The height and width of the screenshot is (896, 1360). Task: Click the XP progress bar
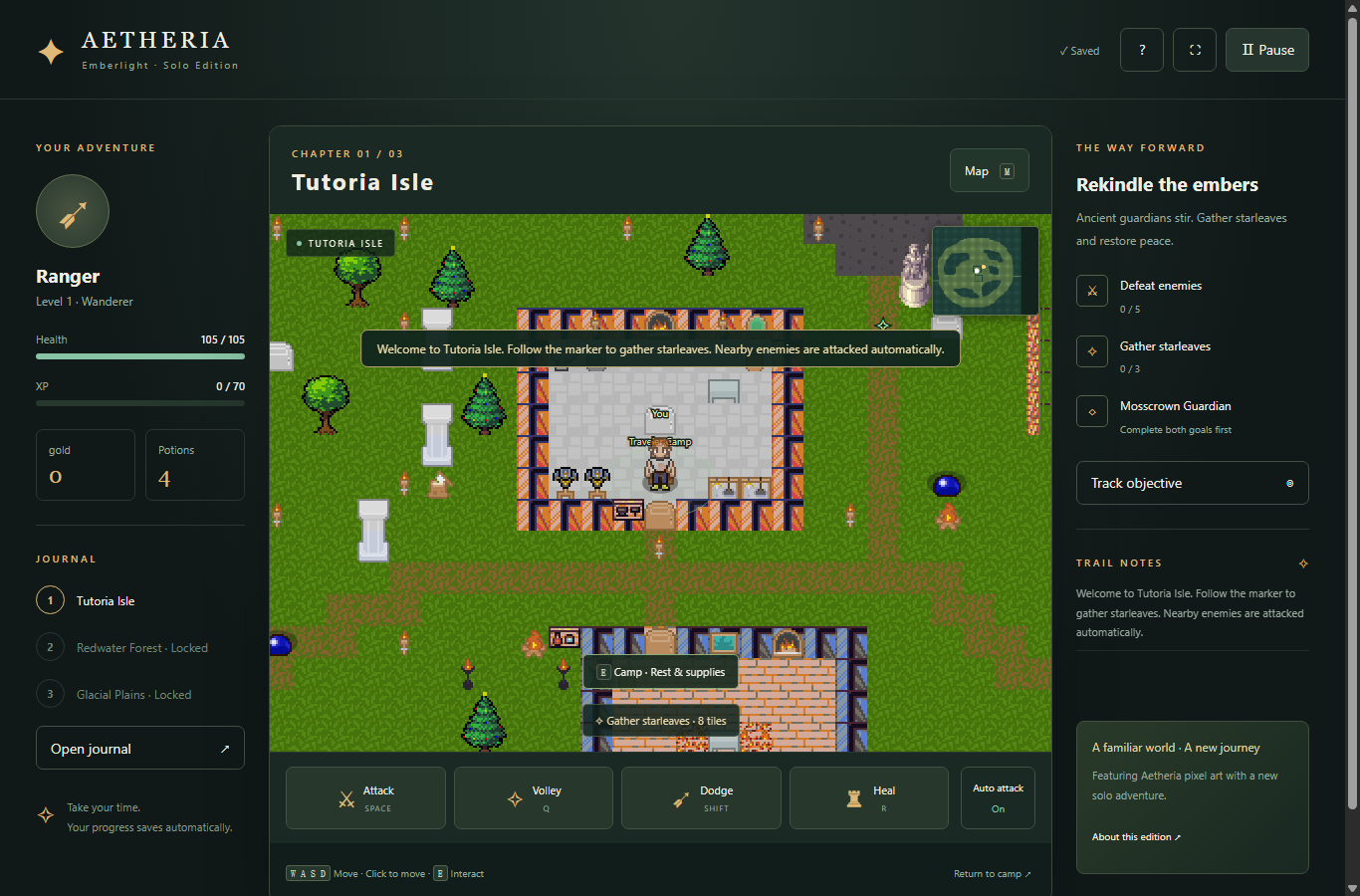click(x=140, y=403)
